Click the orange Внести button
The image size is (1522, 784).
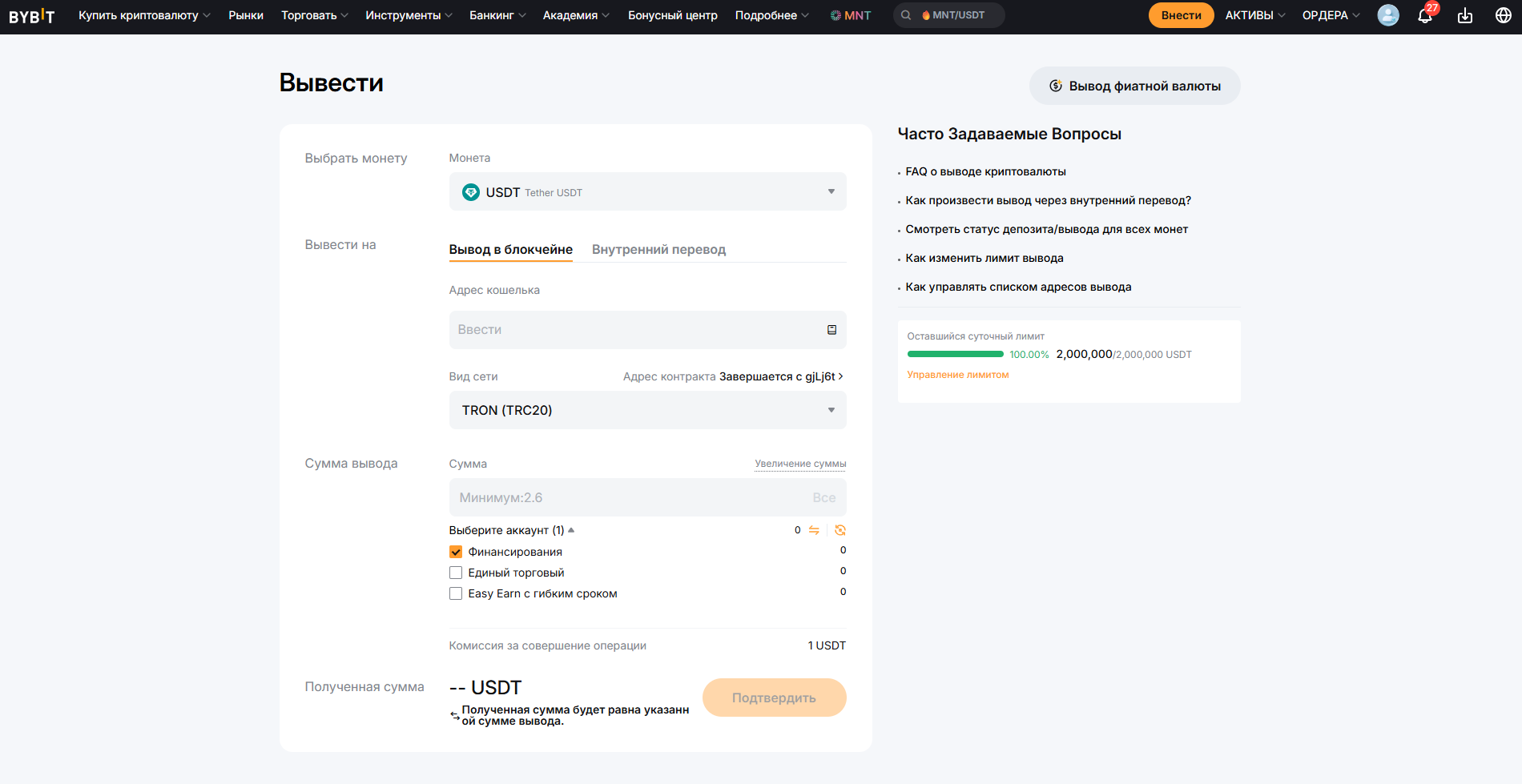pyautogui.click(x=1182, y=15)
